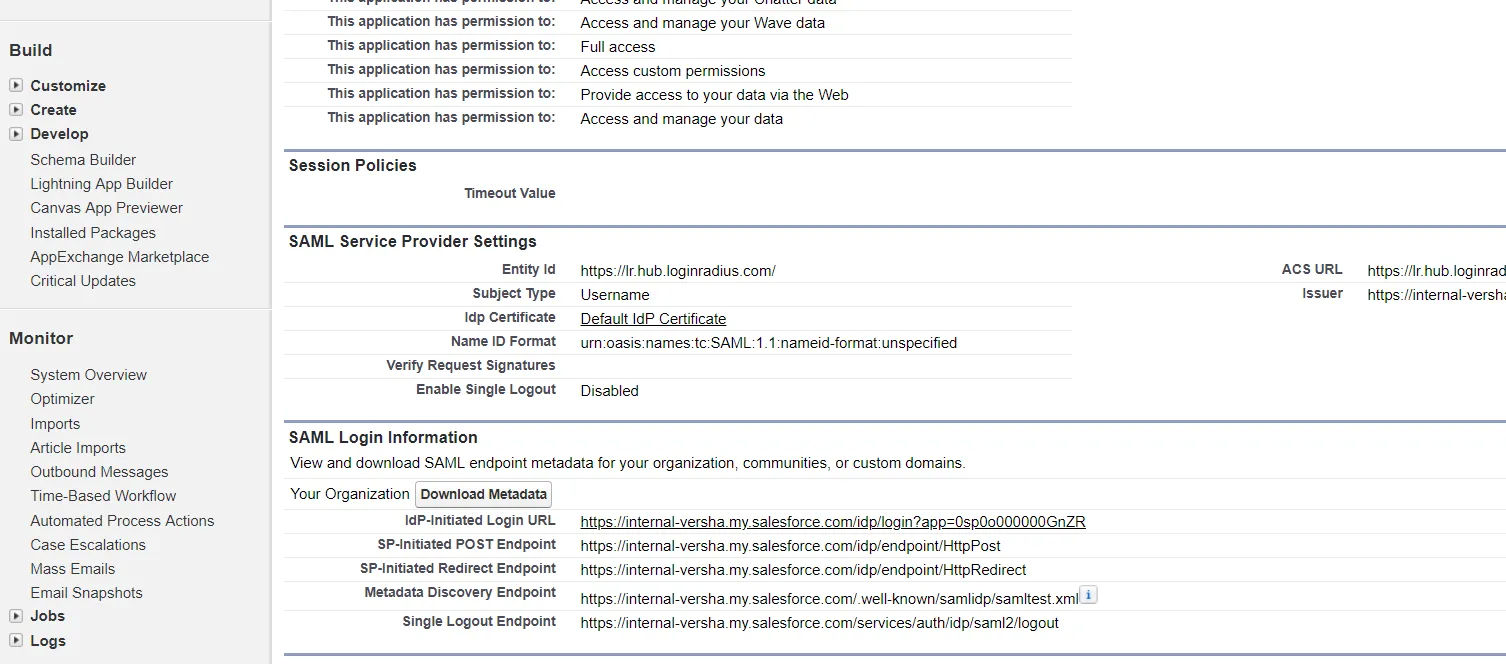Expand the Jobs section

(x=17, y=616)
